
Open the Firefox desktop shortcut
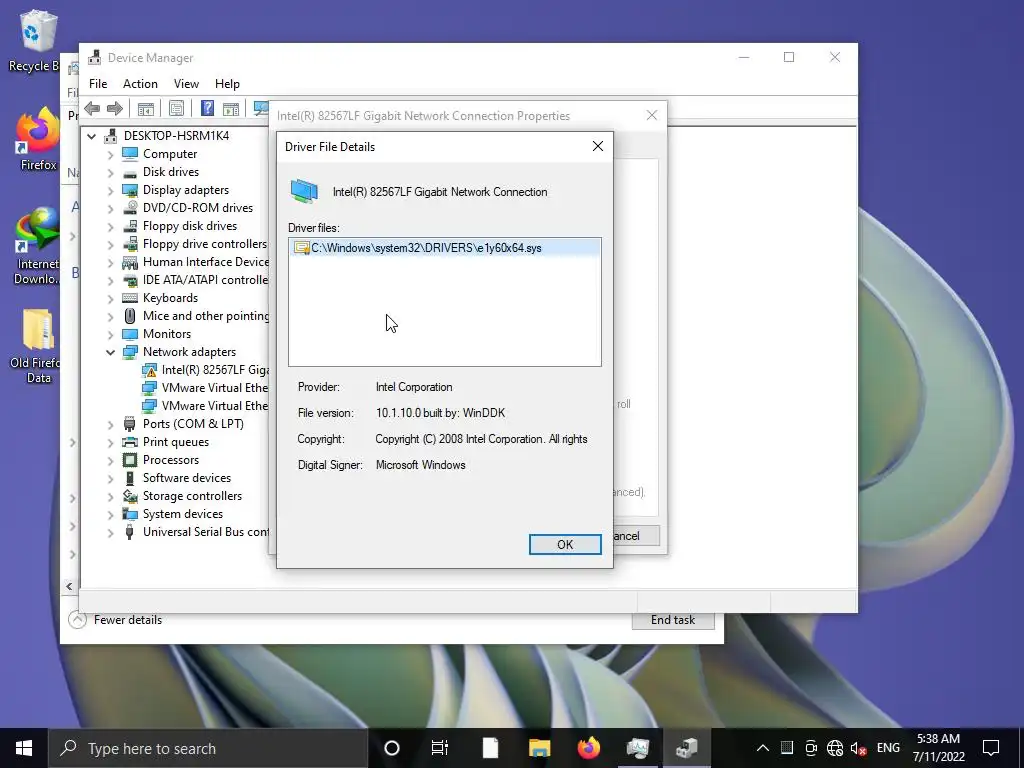coord(38,140)
